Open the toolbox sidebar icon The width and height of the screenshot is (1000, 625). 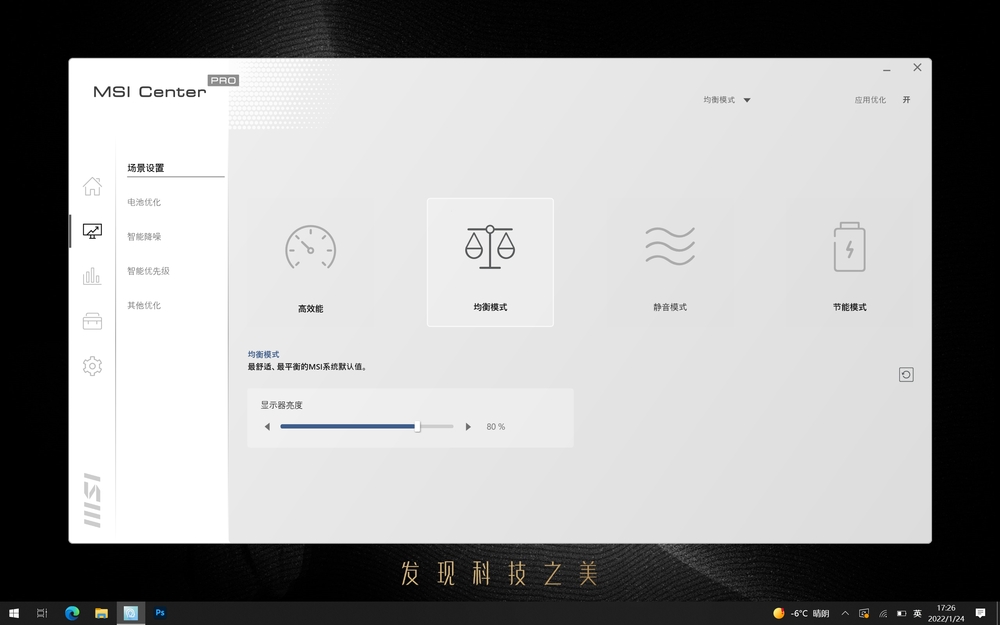pyautogui.click(x=92, y=321)
